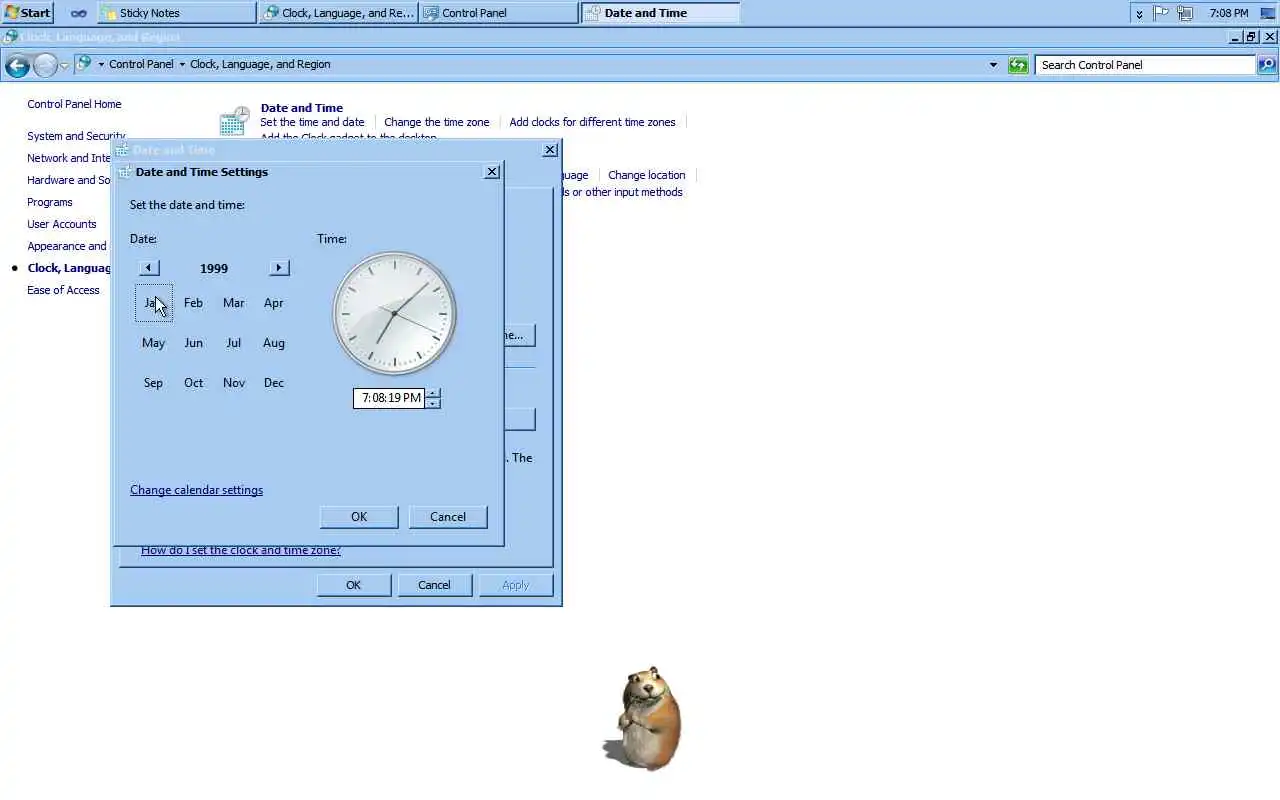The image size is (1280, 800).
Task: Switch to Date and Time taskbar item
Action: pyautogui.click(x=660, y=13)
